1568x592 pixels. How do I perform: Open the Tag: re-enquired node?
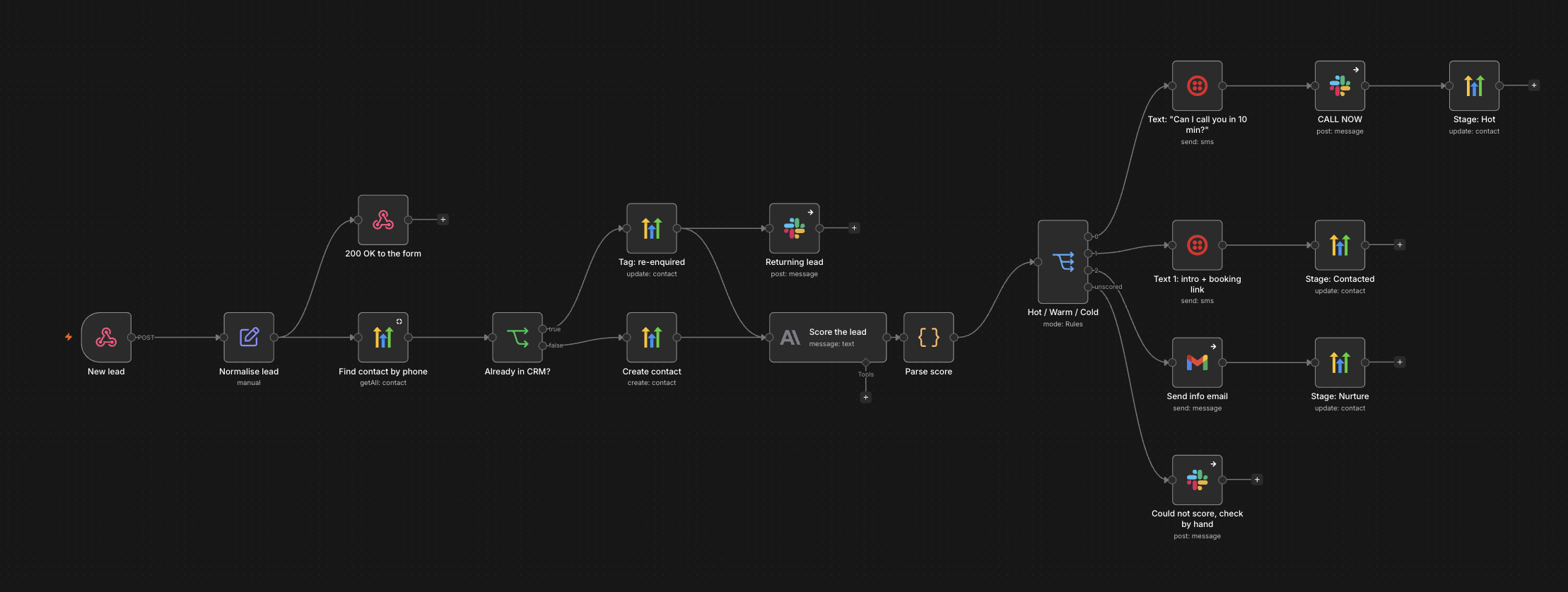tap(652, 228)
